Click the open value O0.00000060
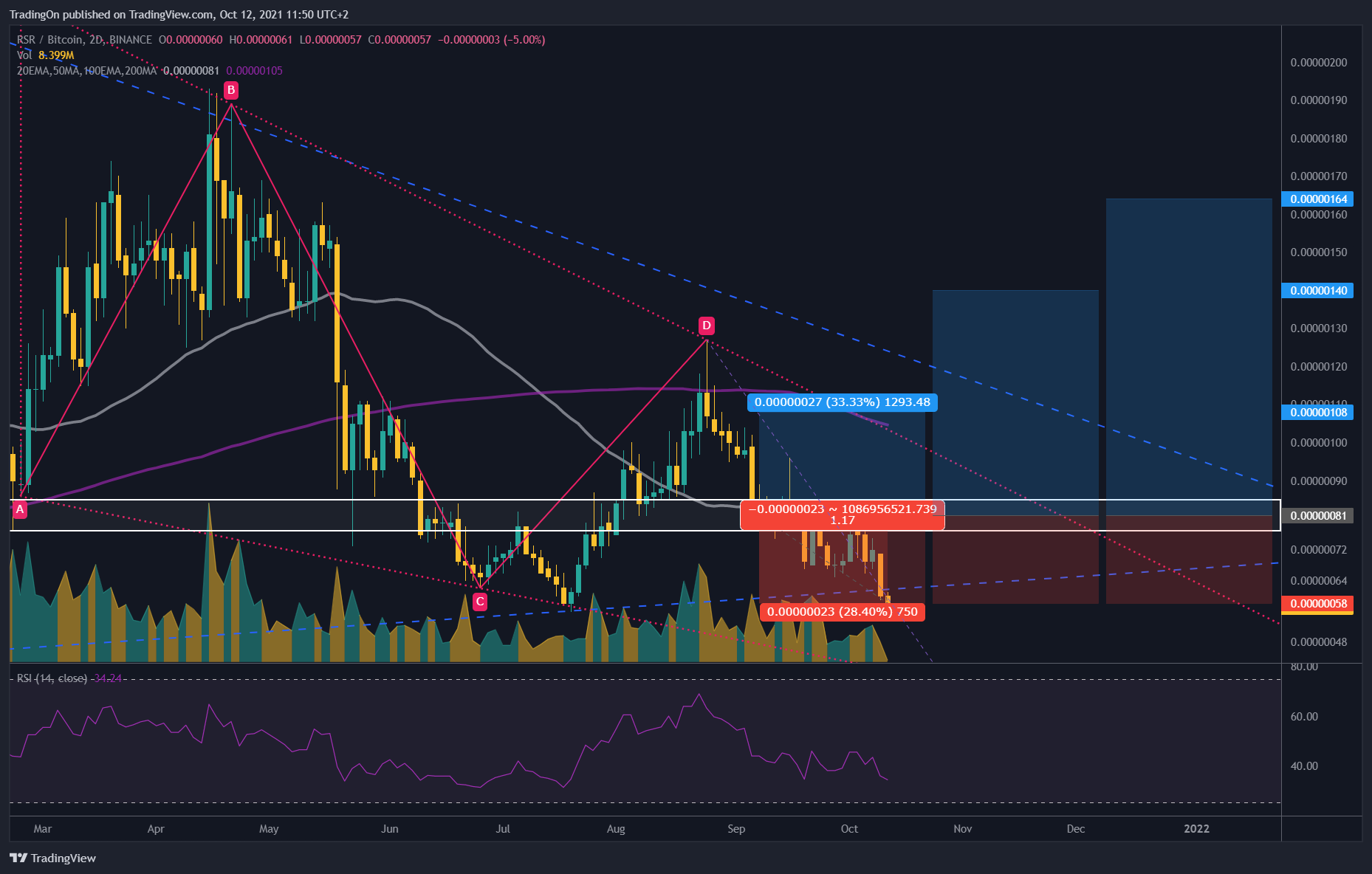The image size is (1372, 874). [191, 40]
